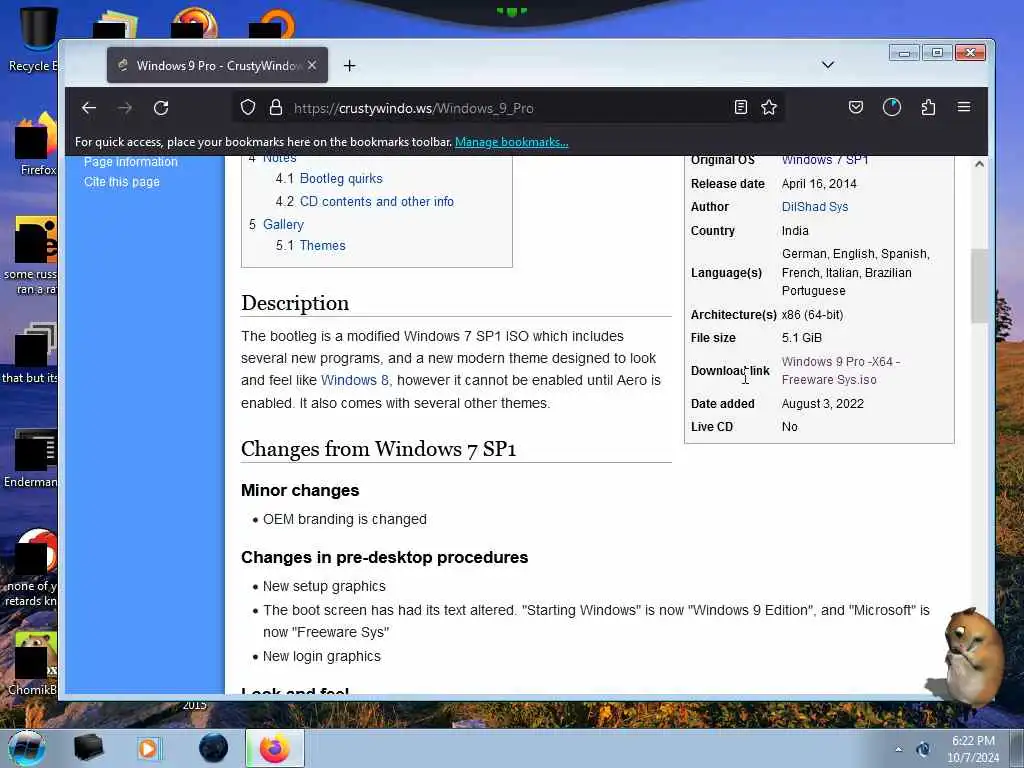The image size is (1024, 768).
Task: Open the 'some russ ran a ra' desktop icon
Action: click(31, 256)
